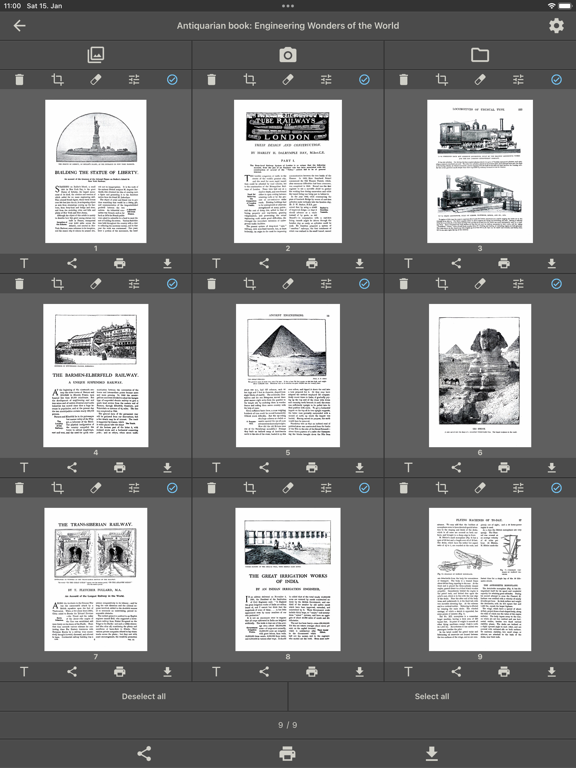The image size is (576, 768).
Task: Open adjustment sliders for page 4
Action: [x=134, y=284]
